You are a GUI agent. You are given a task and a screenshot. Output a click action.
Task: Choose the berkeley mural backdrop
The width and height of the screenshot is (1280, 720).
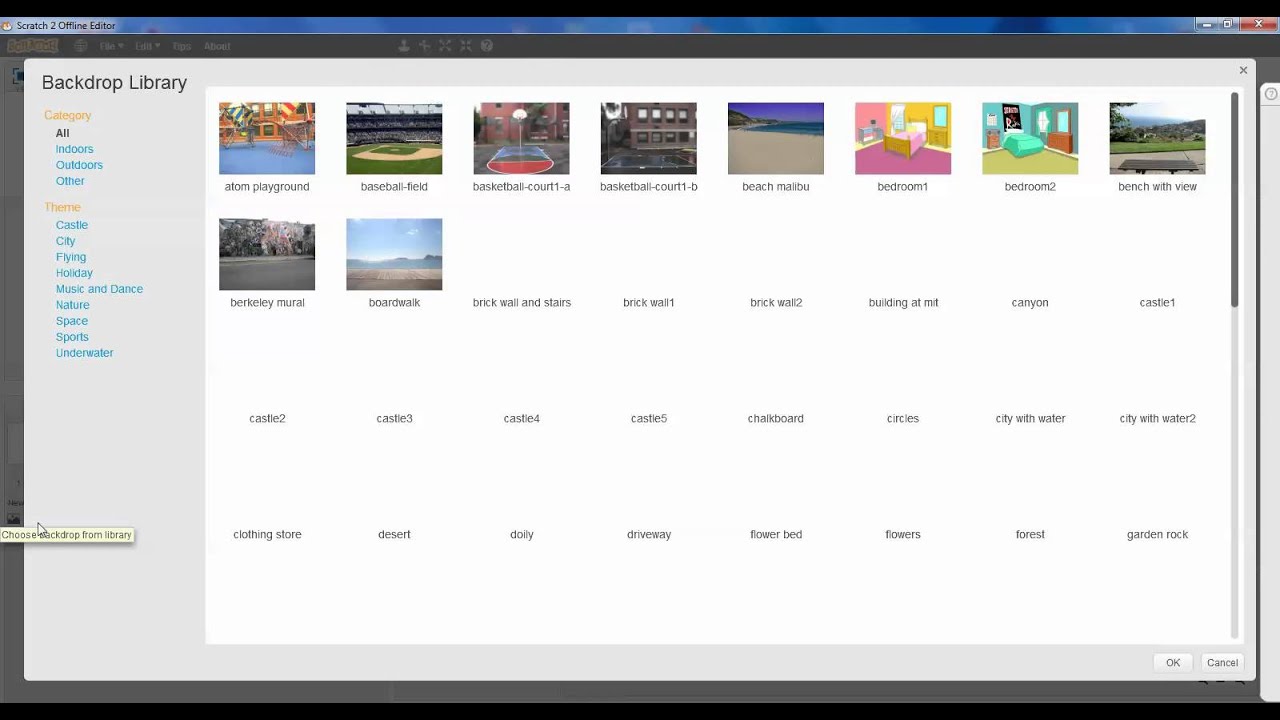click(x=267, y=254)
